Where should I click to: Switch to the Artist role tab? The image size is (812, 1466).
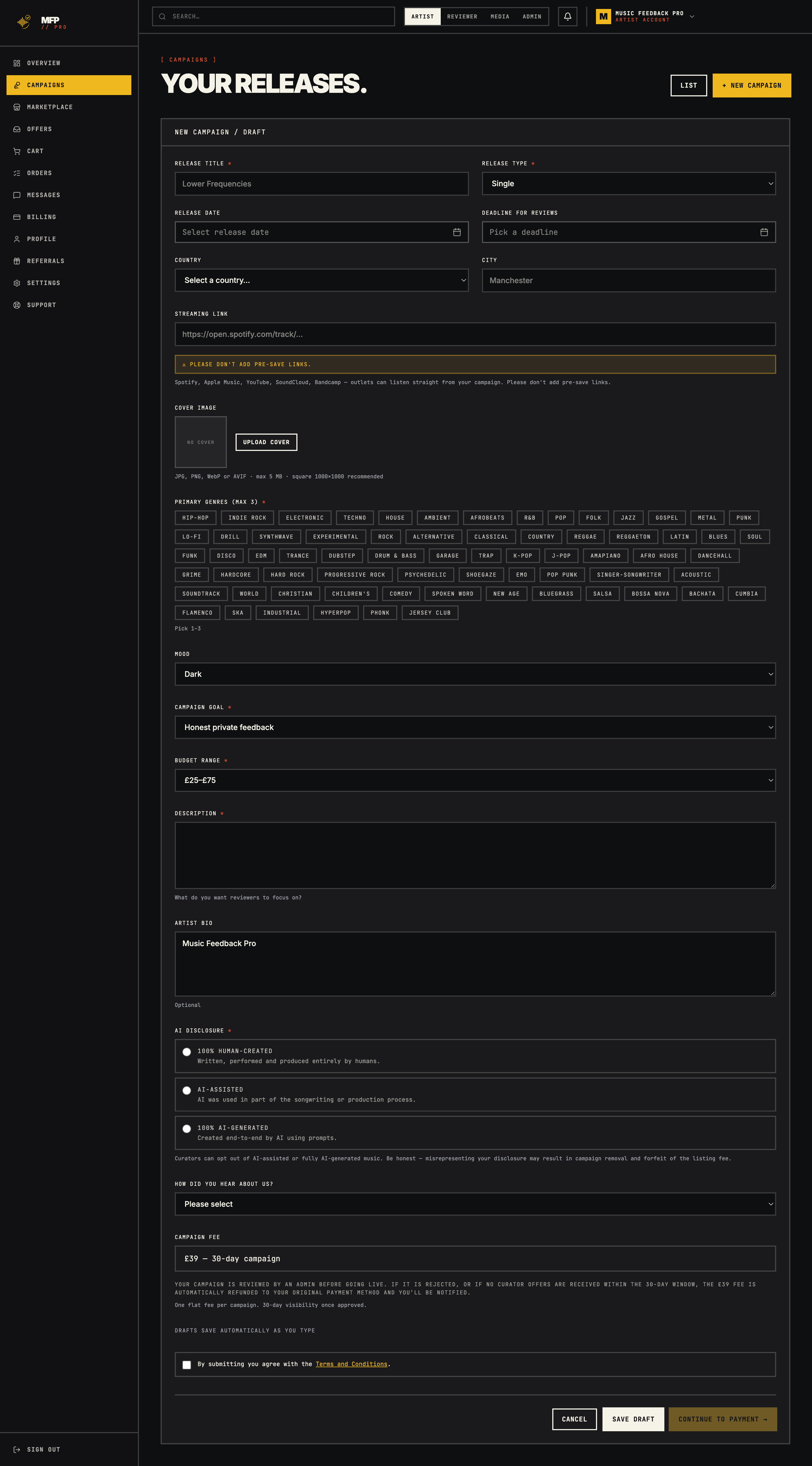(423, 17)
